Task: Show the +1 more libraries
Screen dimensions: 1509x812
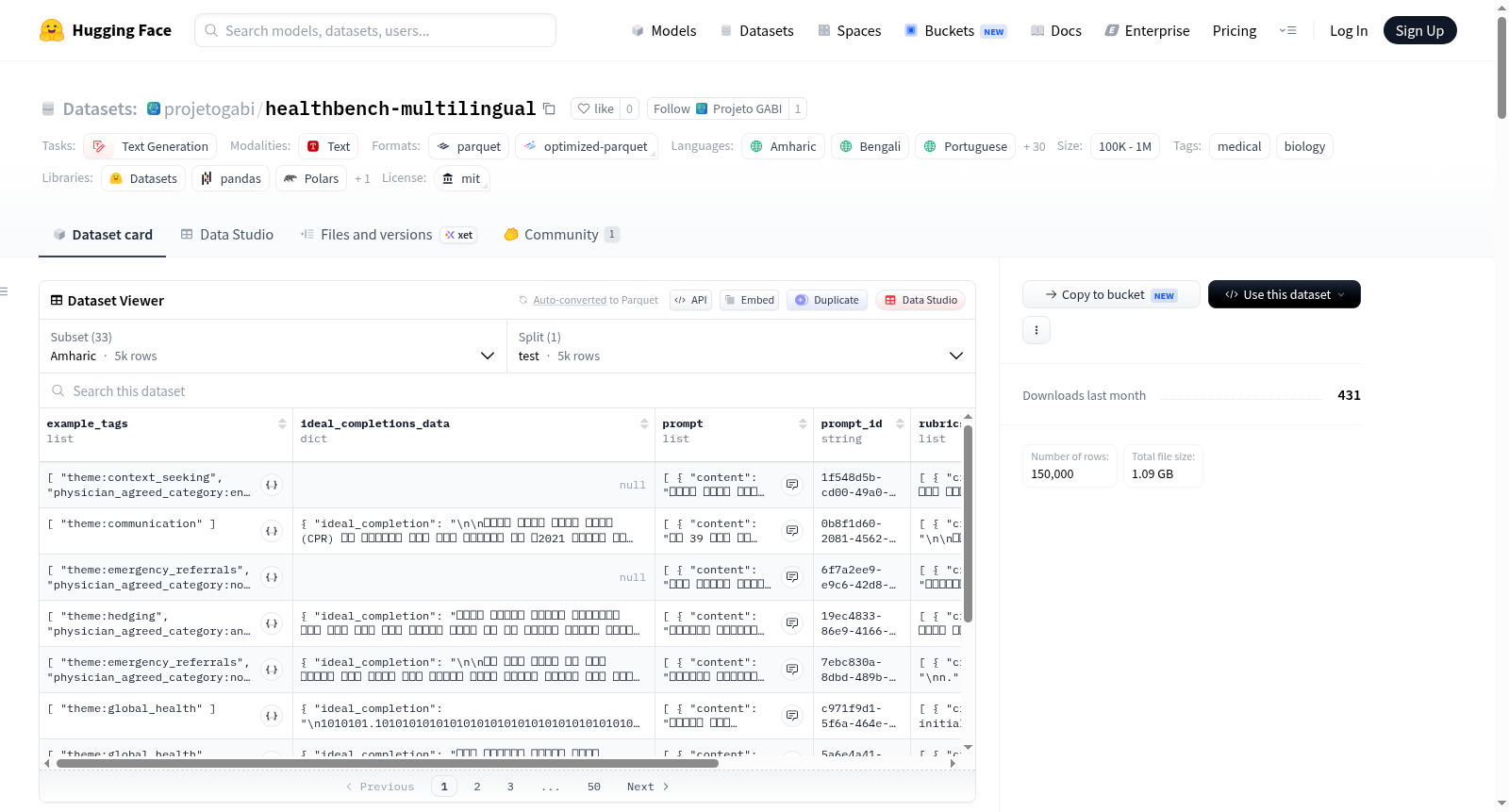Action: point(362,178)
